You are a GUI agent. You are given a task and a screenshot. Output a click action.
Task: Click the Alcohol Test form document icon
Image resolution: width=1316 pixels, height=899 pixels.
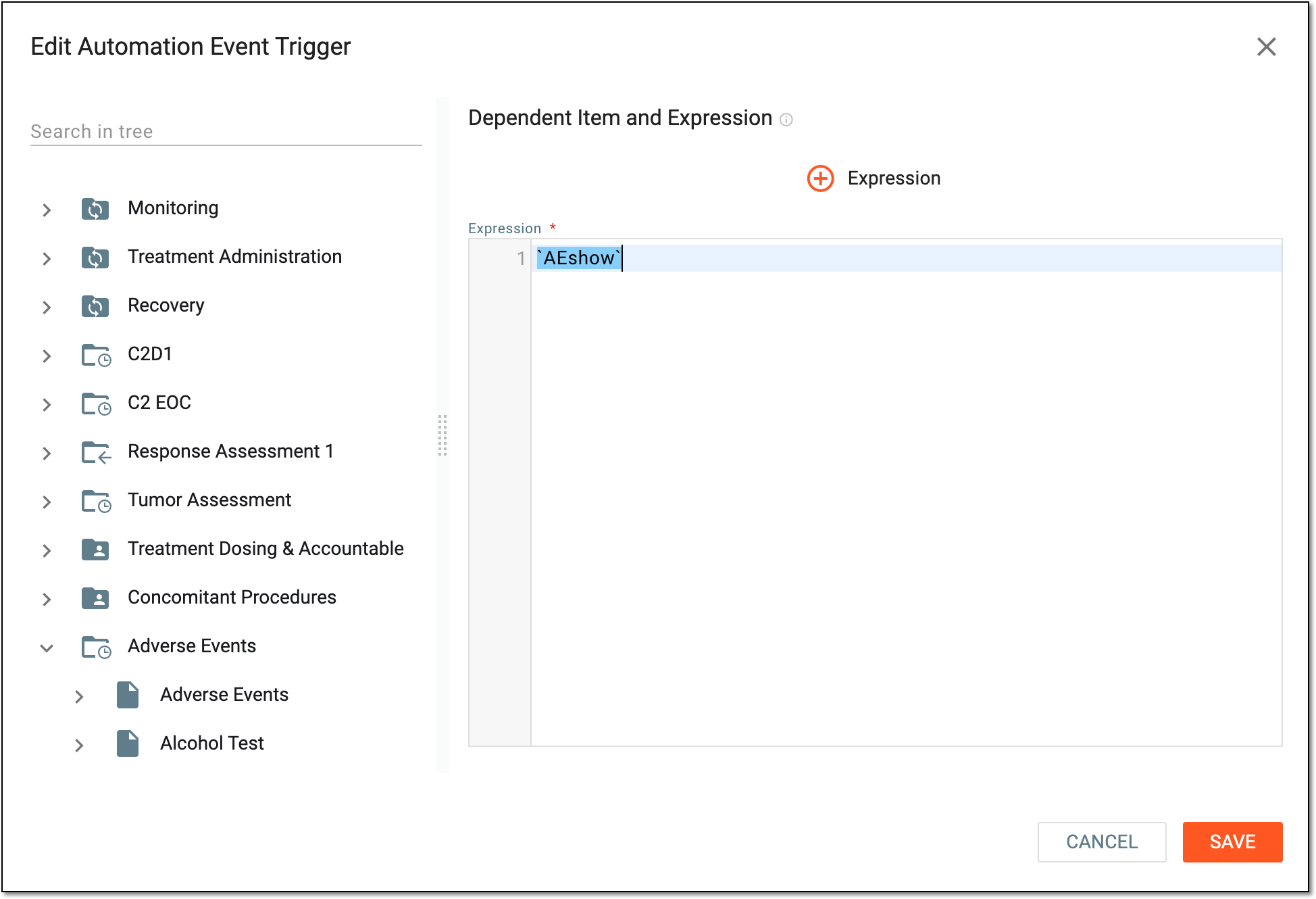pos(128,744)
